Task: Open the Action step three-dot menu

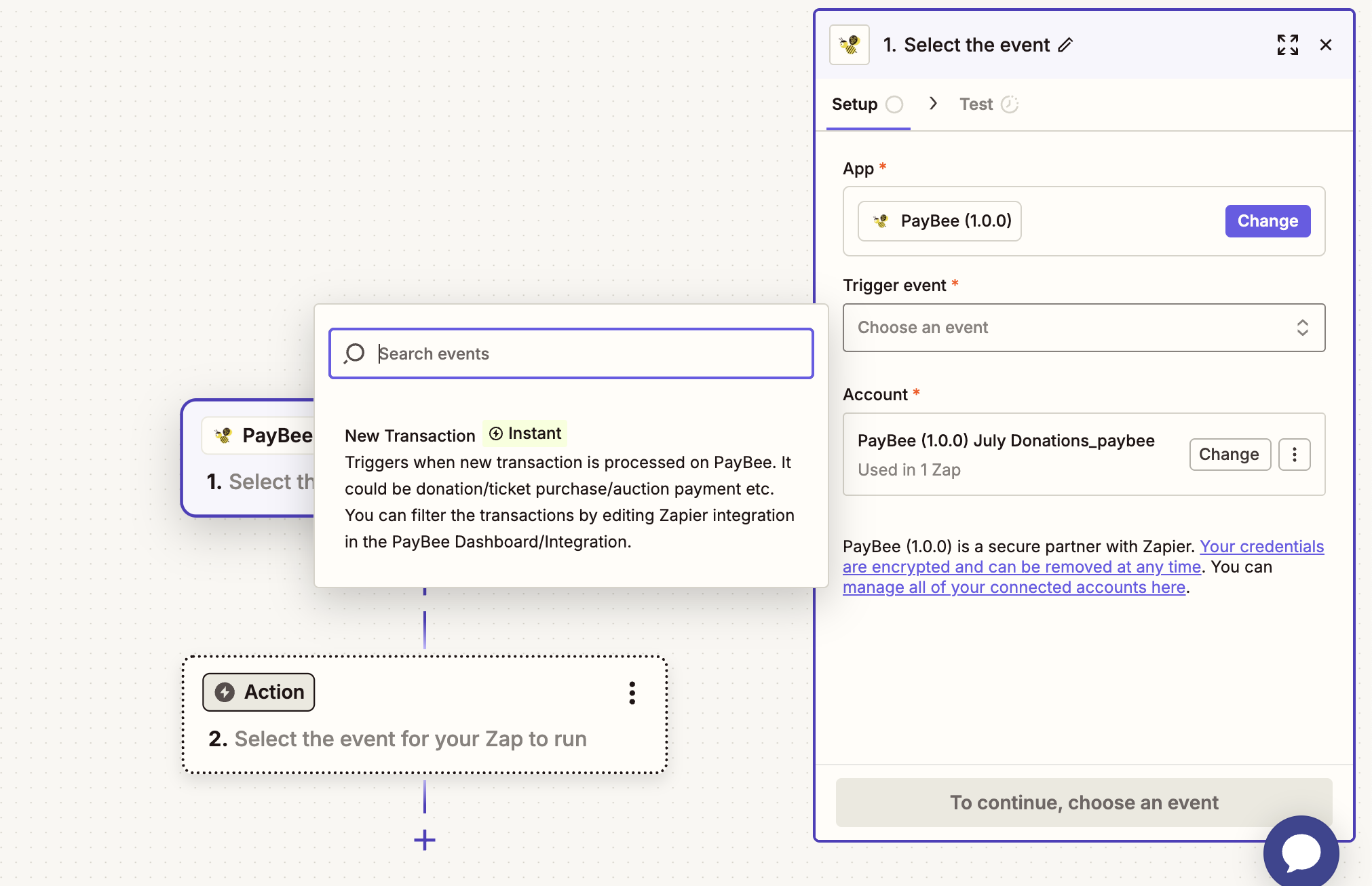Action: tap(632, 693)
